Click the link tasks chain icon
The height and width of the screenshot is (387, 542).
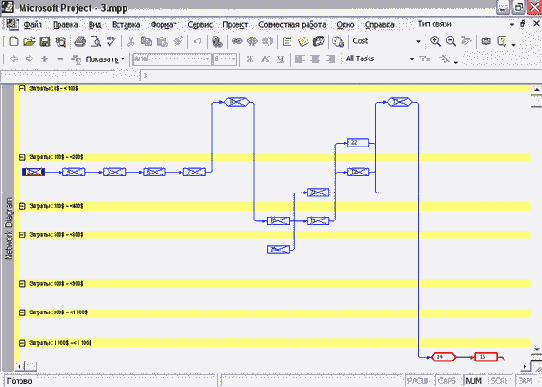tap(237, 41)
